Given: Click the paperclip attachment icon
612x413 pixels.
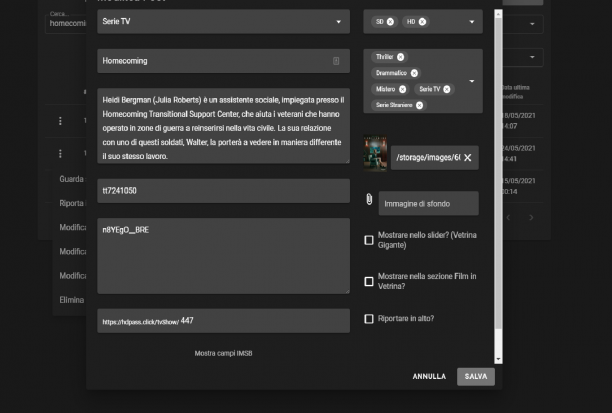Looking at the screenshot, I should click(x=369, y=199).
